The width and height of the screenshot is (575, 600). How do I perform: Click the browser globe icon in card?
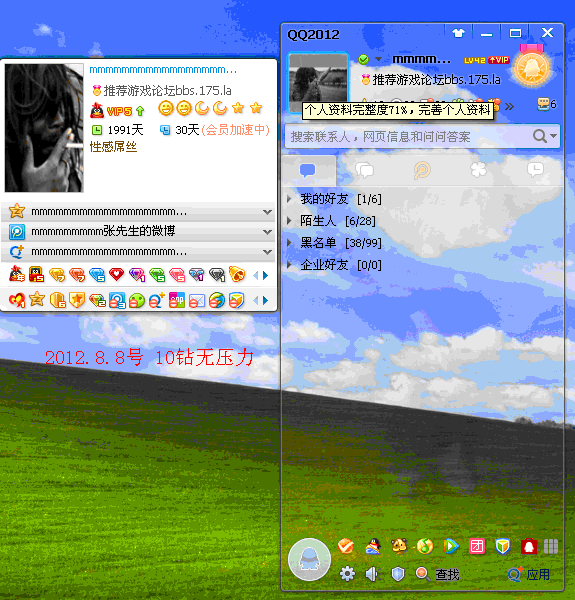pos(217,300)
